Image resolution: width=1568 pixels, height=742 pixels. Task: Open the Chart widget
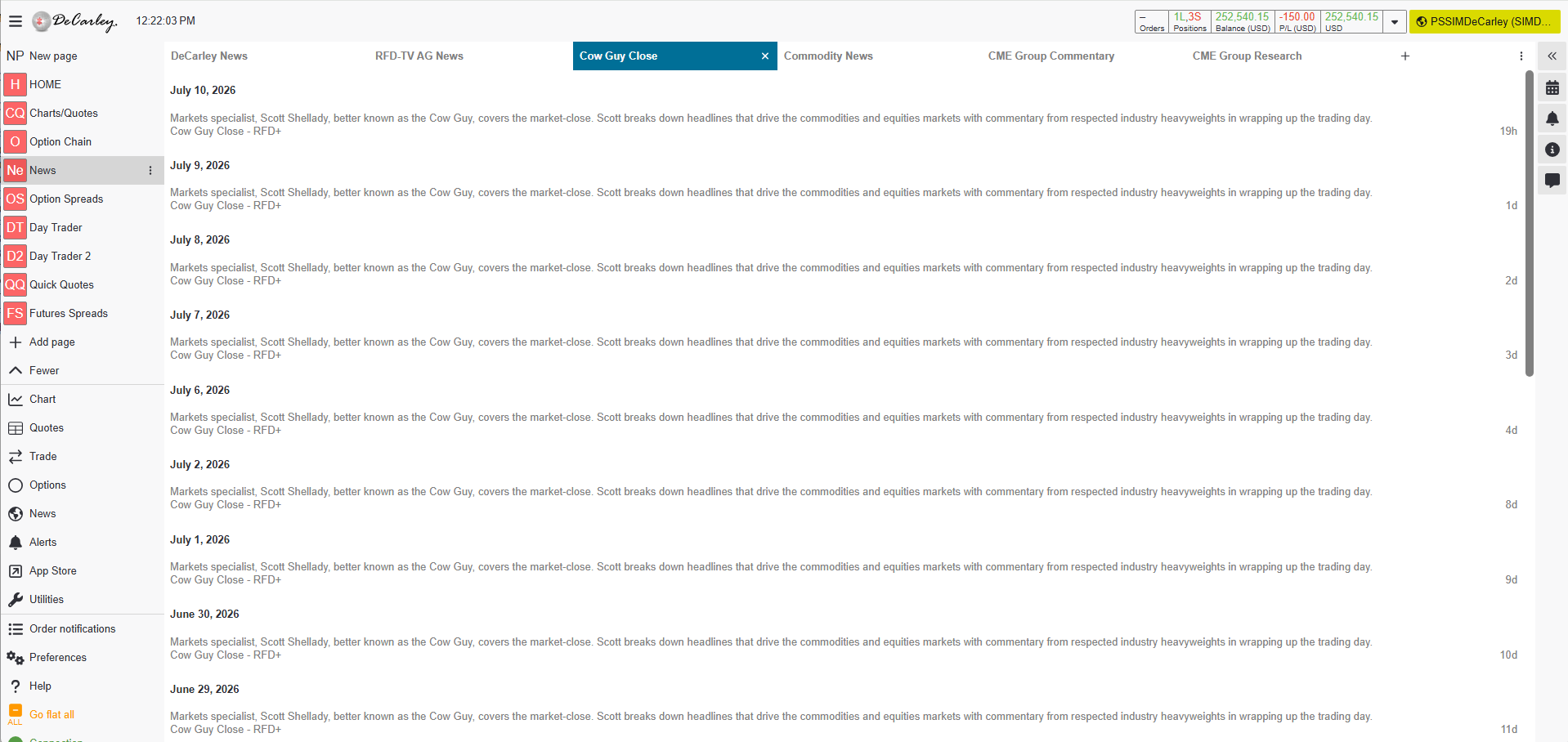(x=83, y=399)
